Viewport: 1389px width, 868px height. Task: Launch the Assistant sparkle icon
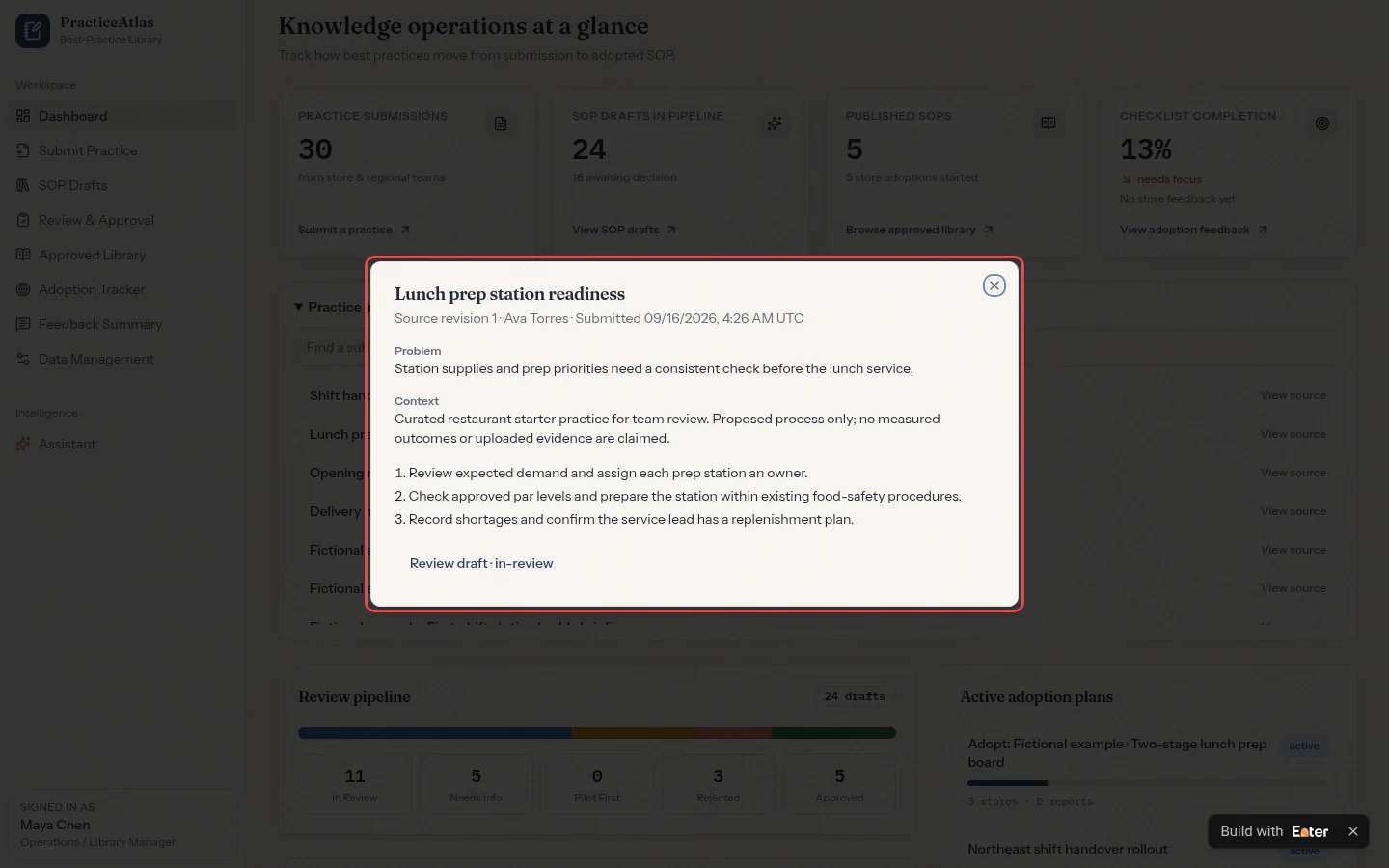(23, 444)
